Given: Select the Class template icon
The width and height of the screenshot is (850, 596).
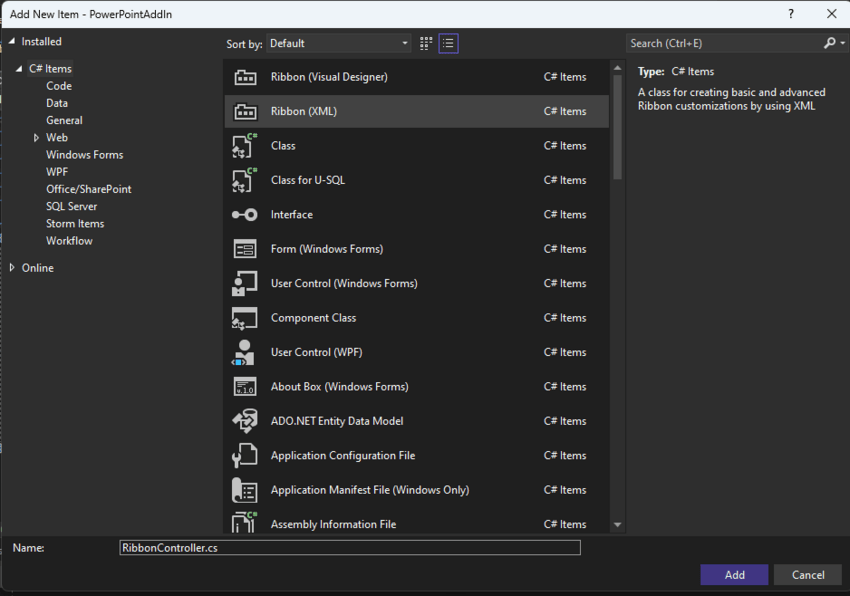Looking at the screenshot, I should (x=246, y=145).
